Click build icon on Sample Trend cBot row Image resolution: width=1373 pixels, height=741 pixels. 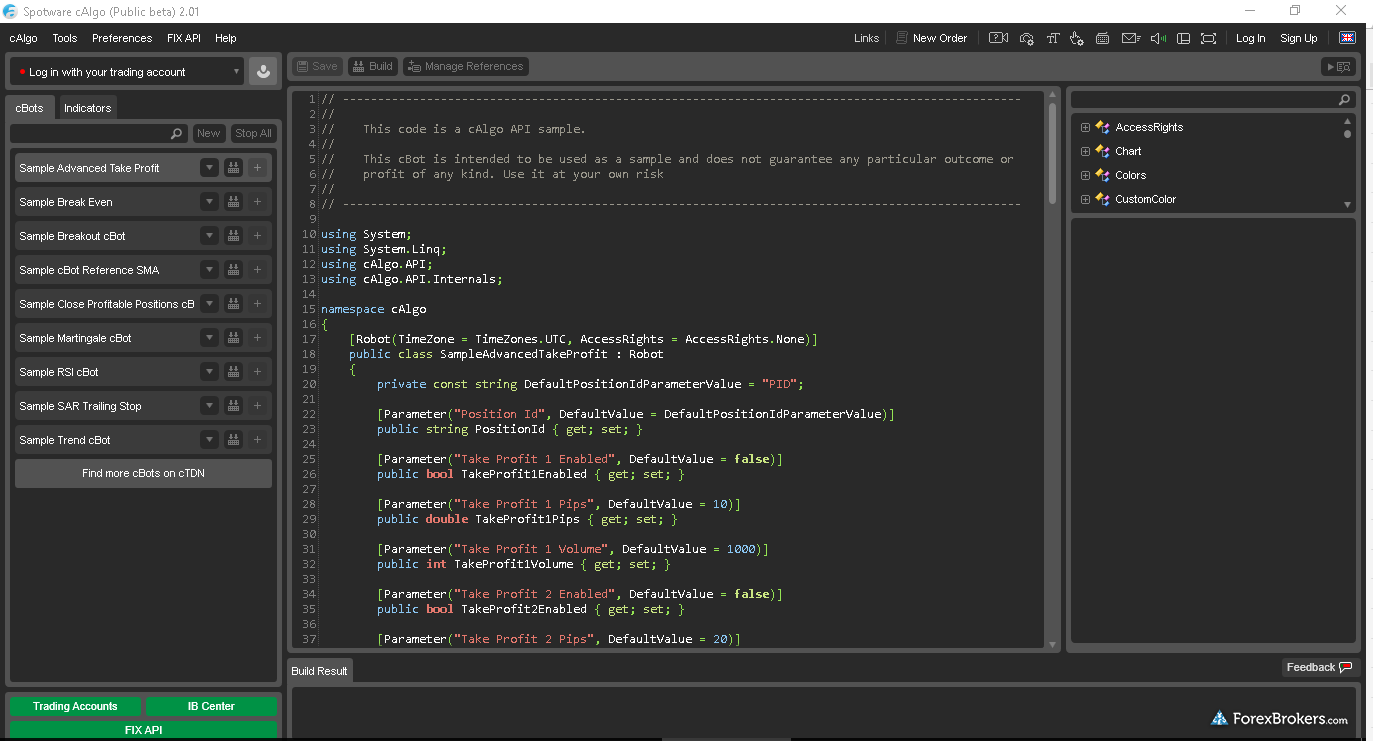tap(233, 440)
